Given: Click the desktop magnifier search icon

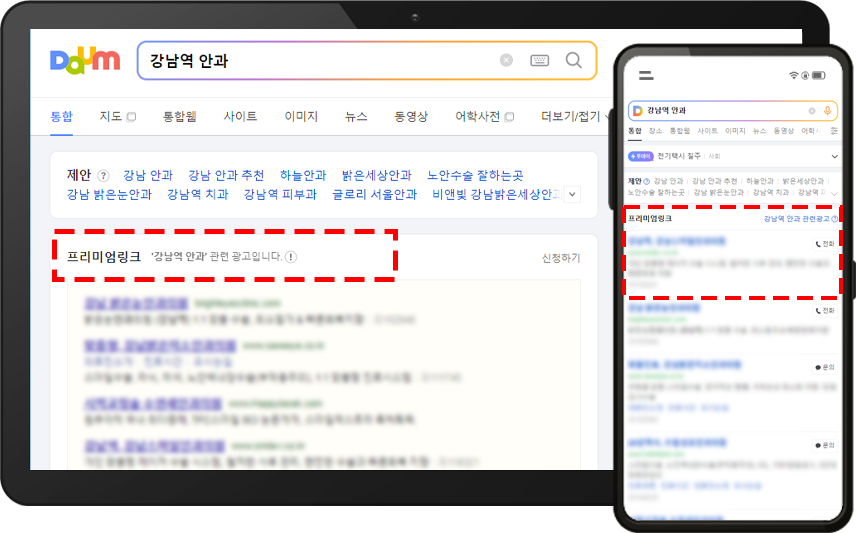Looking at the screenshot, I should 574,60.
